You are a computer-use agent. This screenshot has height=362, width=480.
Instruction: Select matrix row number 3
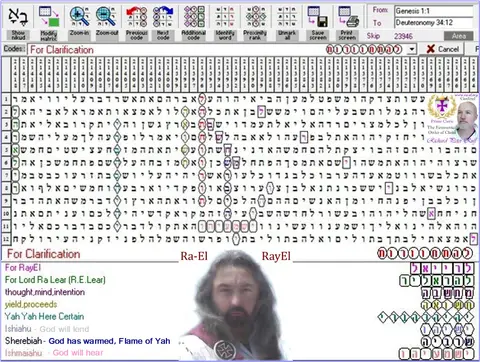click(x=6, y=124)
